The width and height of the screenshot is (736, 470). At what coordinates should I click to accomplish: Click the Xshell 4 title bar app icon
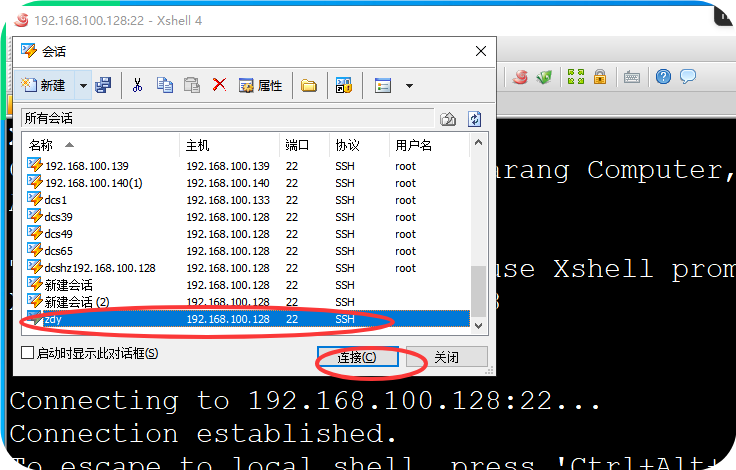coord(21,20)
